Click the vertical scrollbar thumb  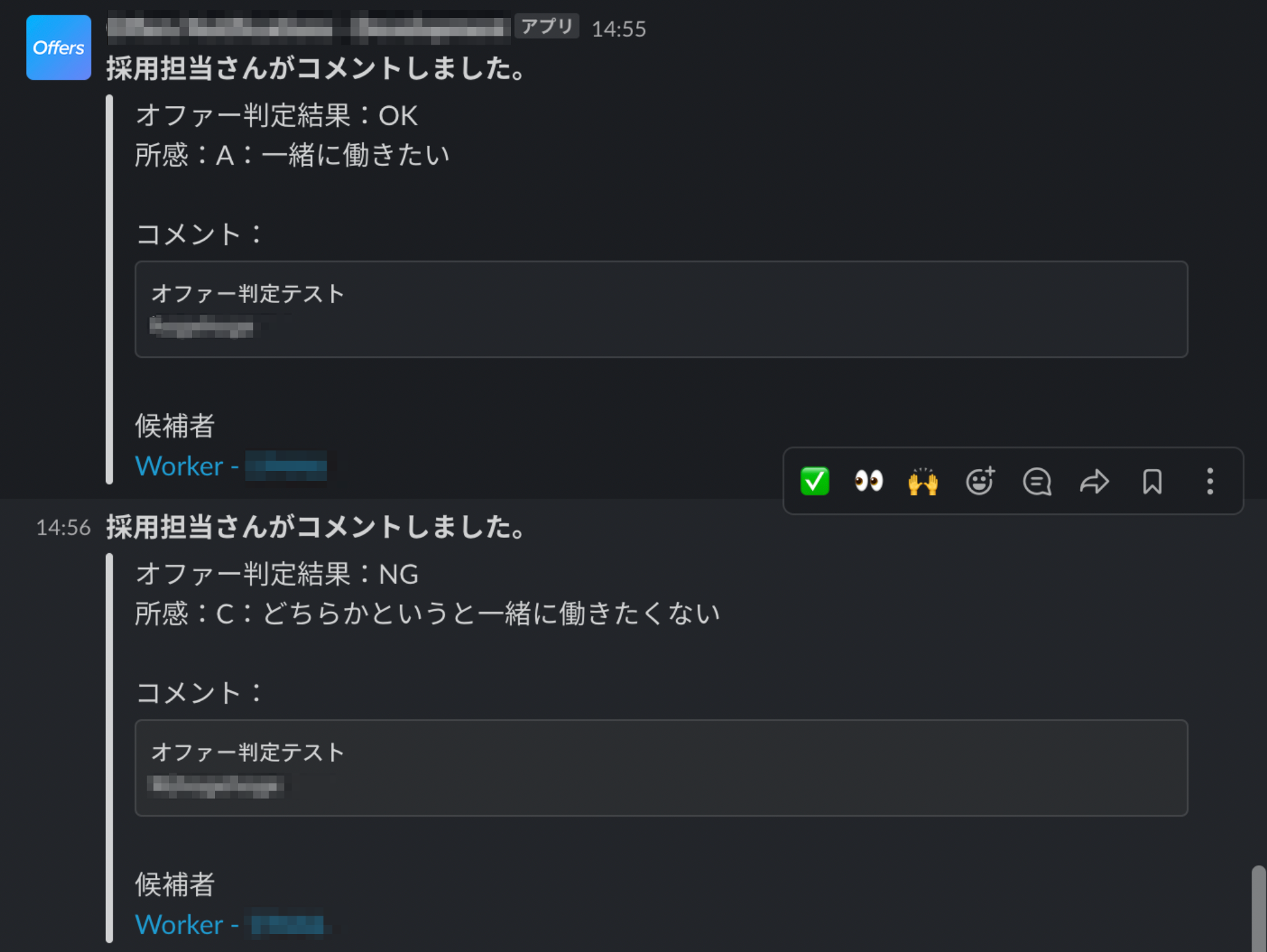(x=1257, y=908)
